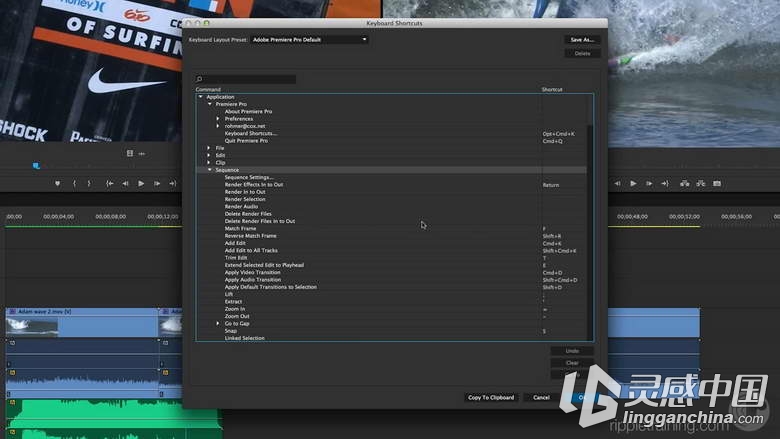
Task: Select the Apply Video Transition row
Action: (391, 272)
